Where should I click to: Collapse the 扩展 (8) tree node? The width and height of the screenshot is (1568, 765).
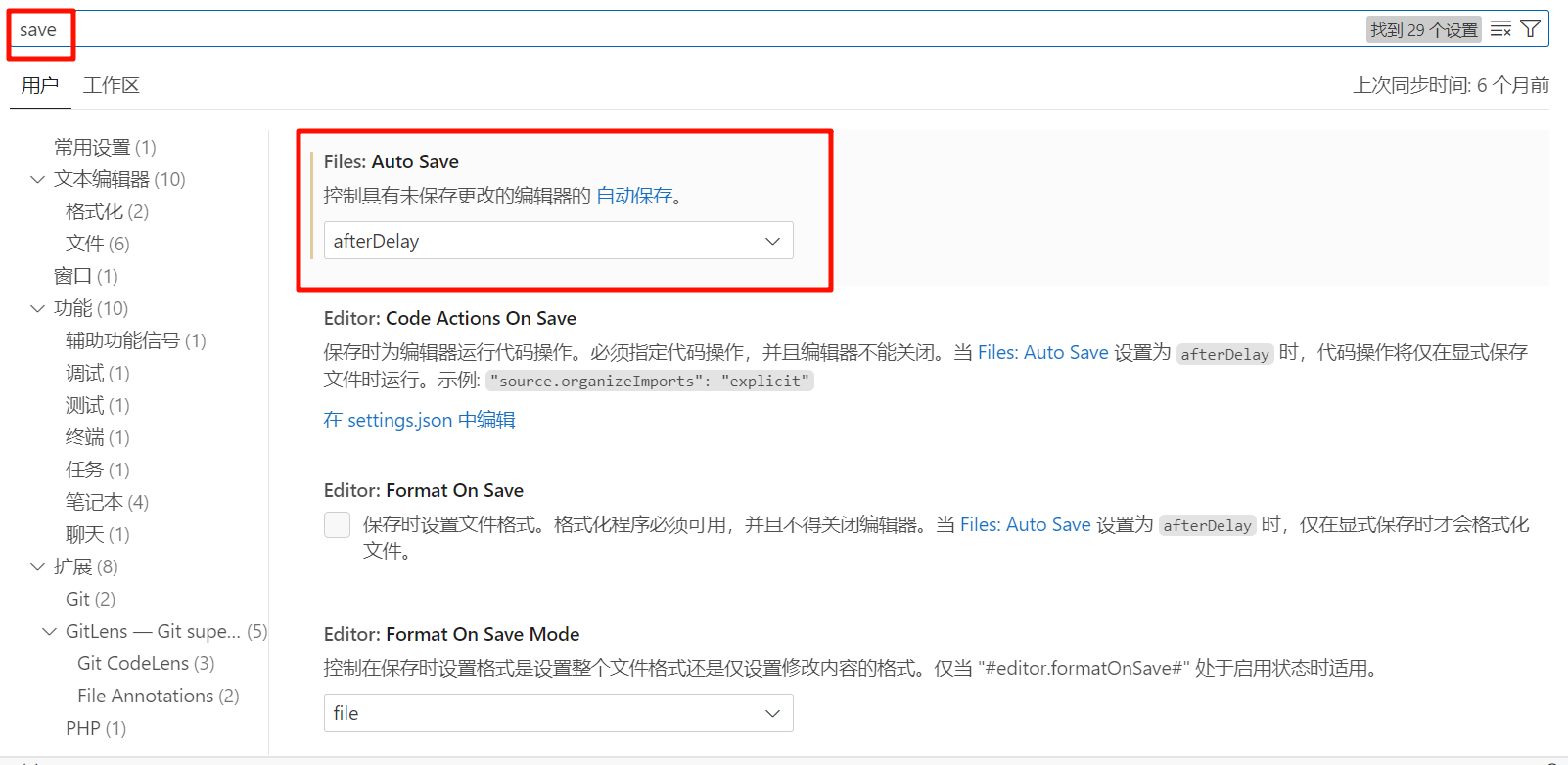coord(37,566)
